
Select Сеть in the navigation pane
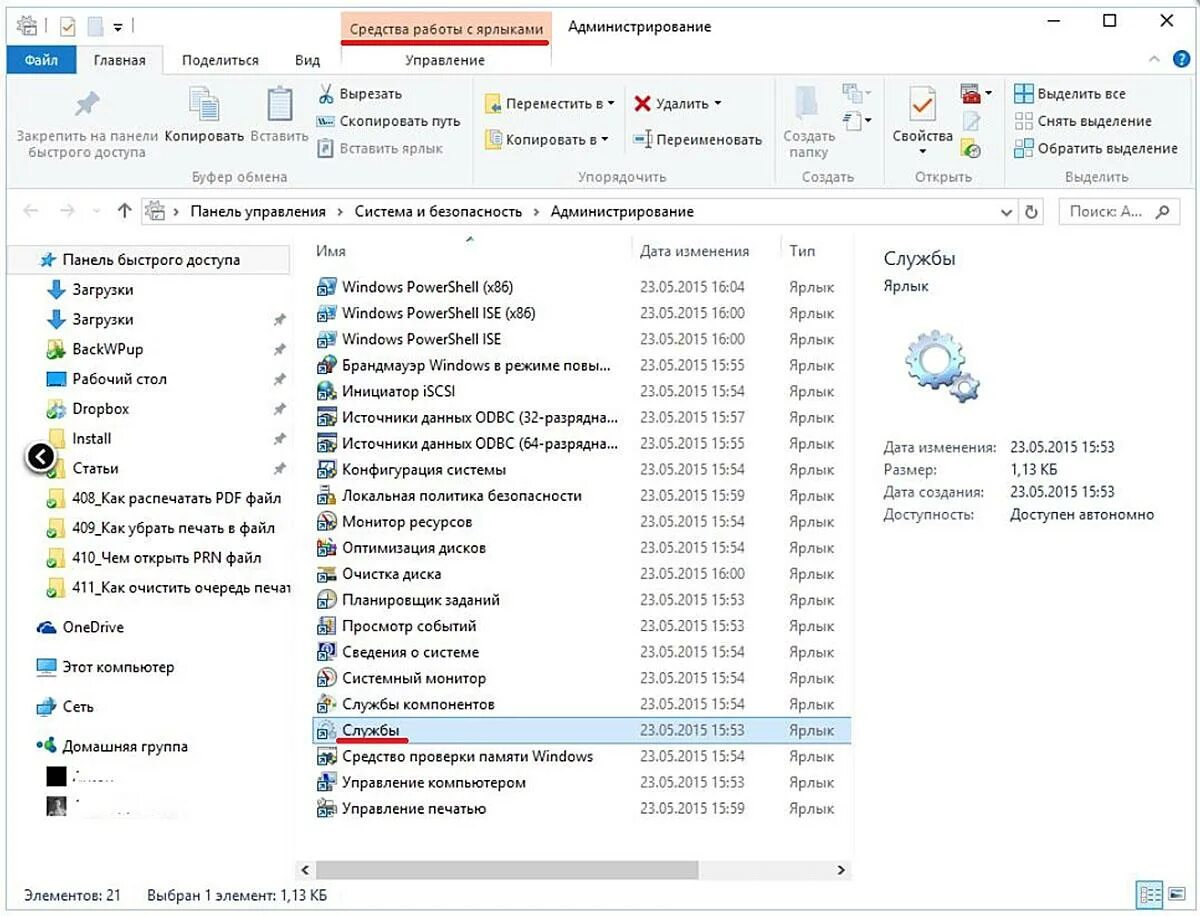77,706
